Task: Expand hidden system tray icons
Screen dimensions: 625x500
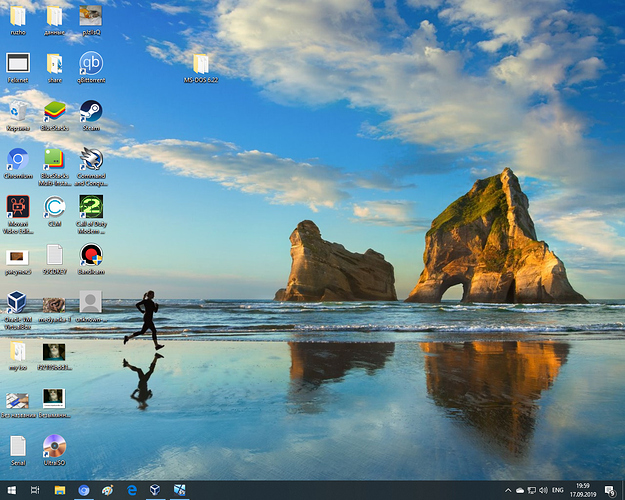Action: pyautogui.click(x=508, y=490)
